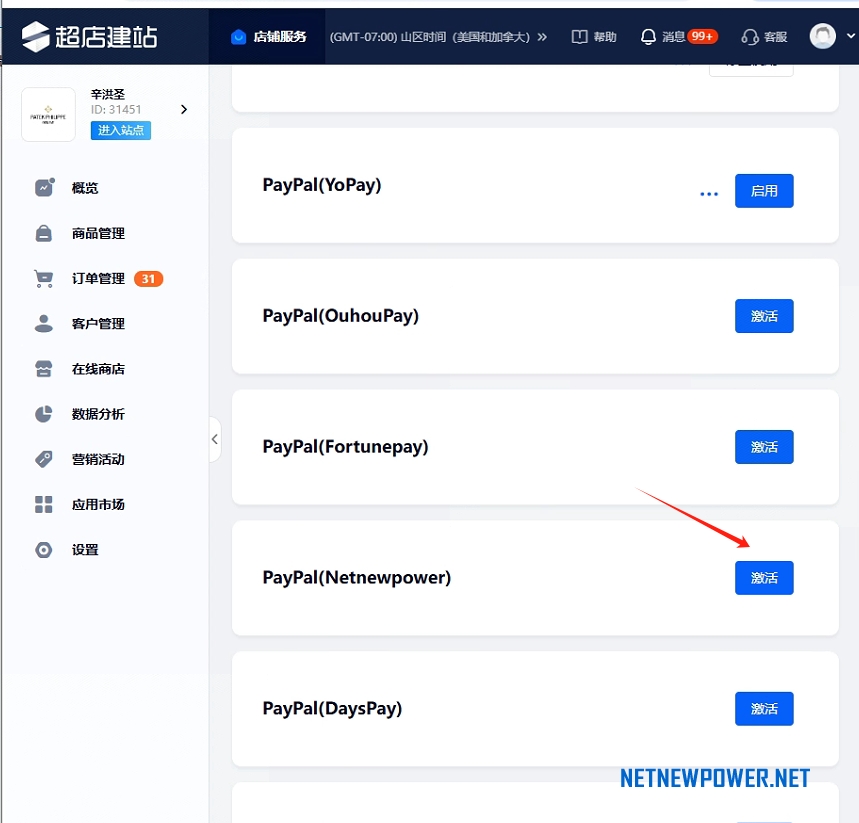Click the 超店建站 logo
Screen dimensions: 859x823
coord(90,37)
